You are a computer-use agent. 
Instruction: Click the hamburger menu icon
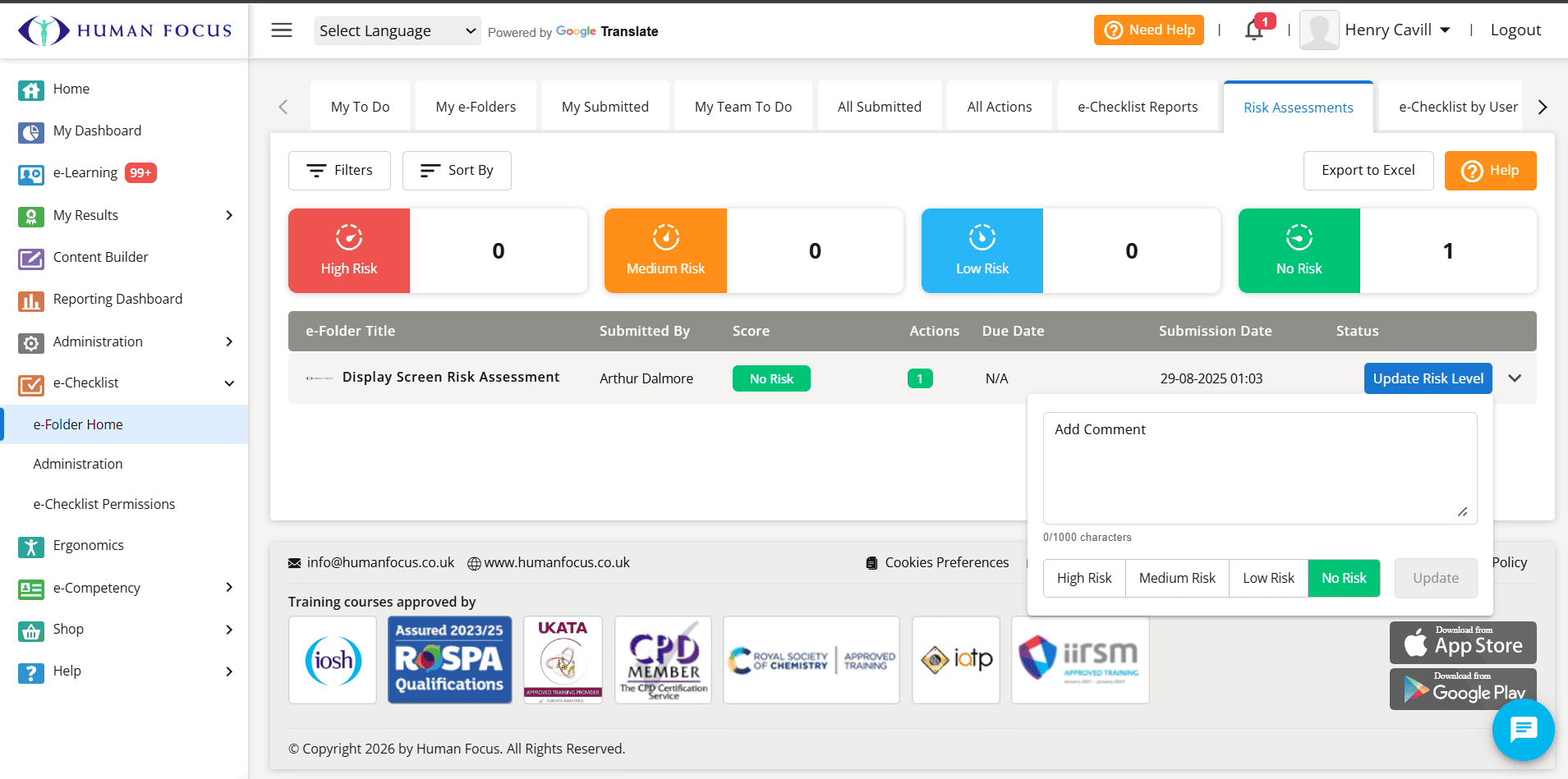281,30
